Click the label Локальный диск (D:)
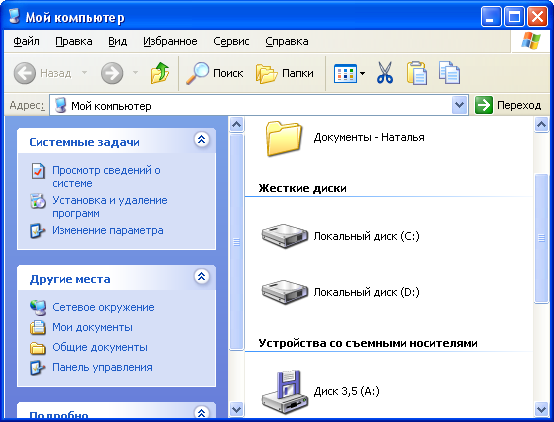 [366, 292]
